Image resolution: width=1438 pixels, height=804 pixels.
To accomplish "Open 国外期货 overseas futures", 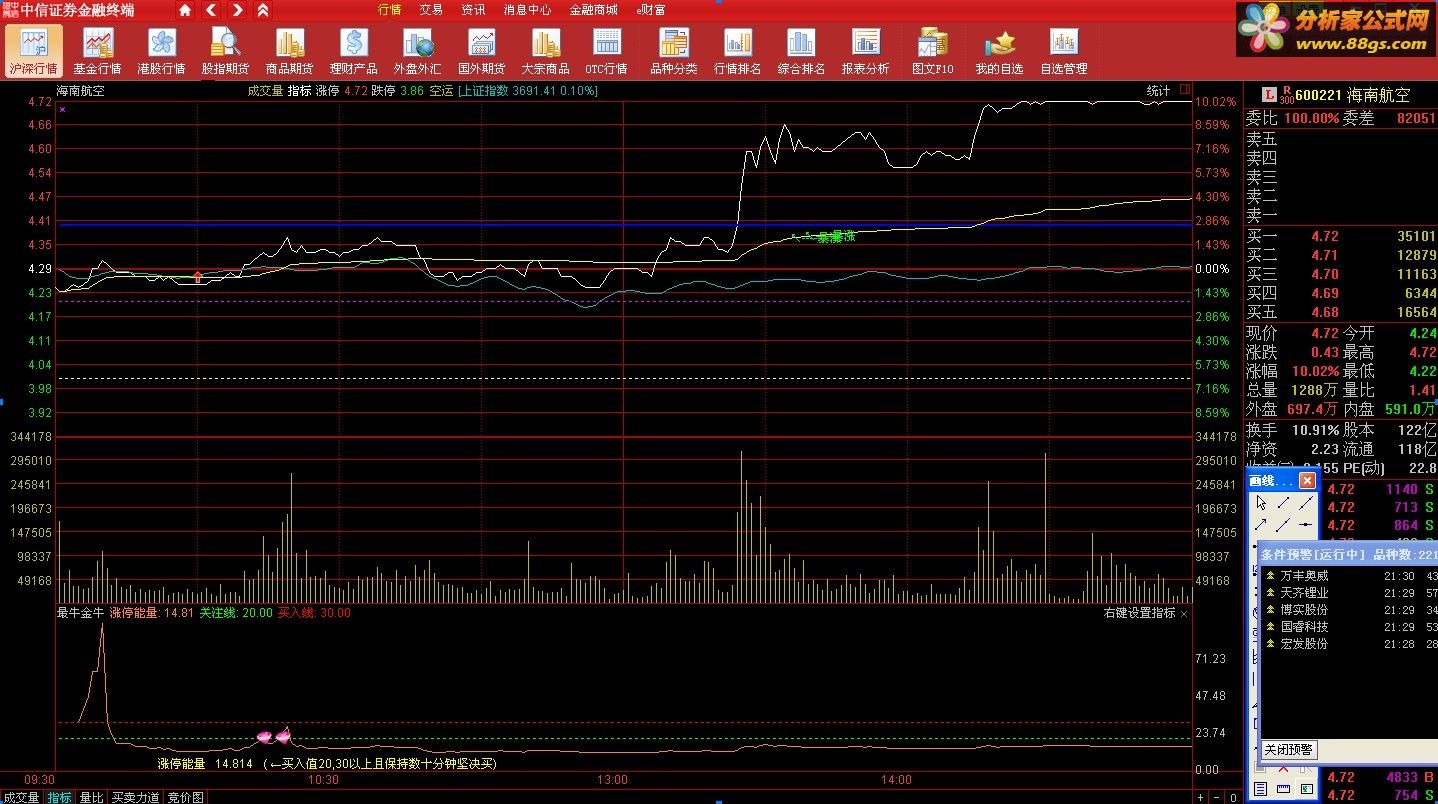I will 481,52.
